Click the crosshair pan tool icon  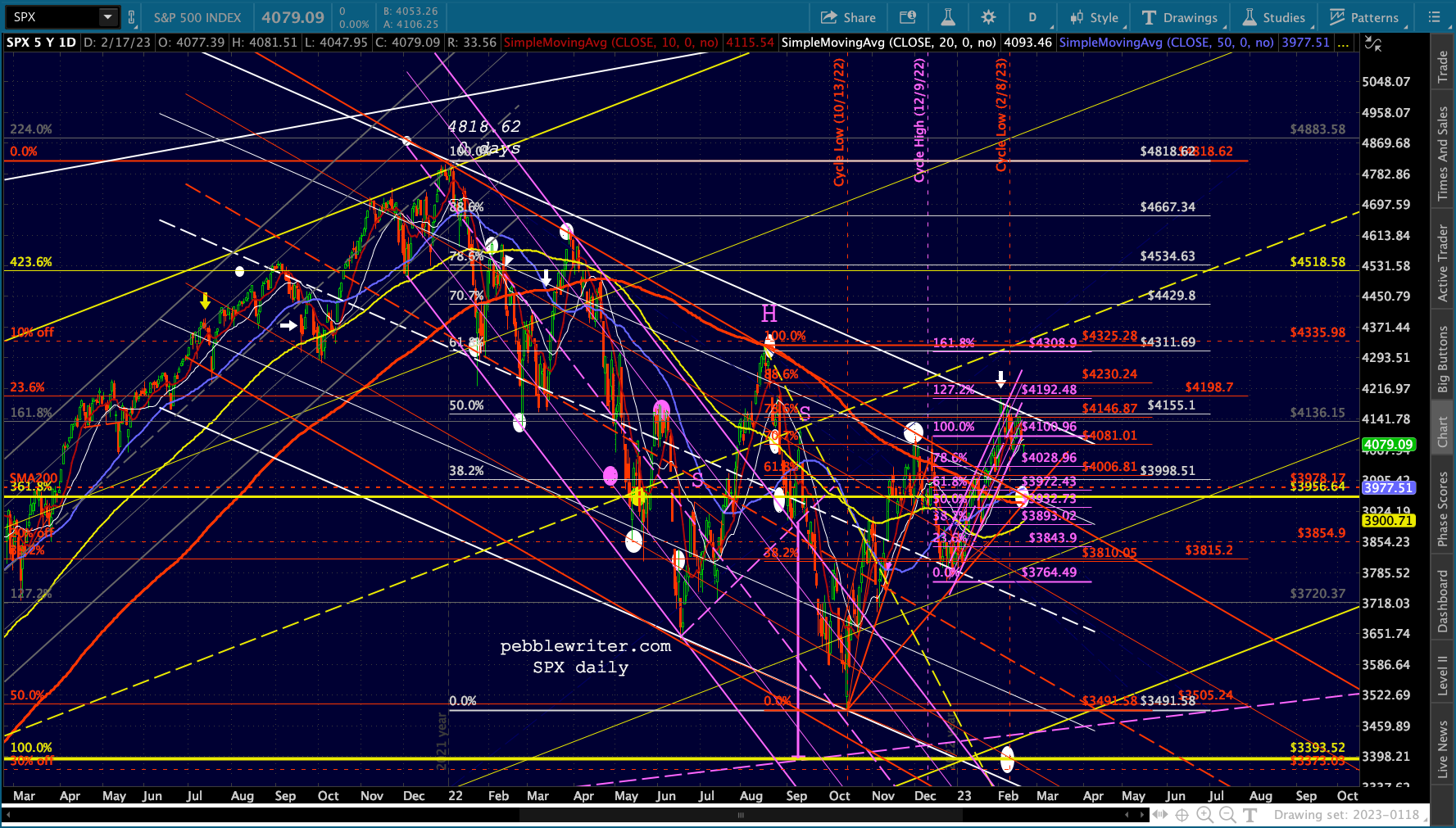click(x=1182, y=815)
